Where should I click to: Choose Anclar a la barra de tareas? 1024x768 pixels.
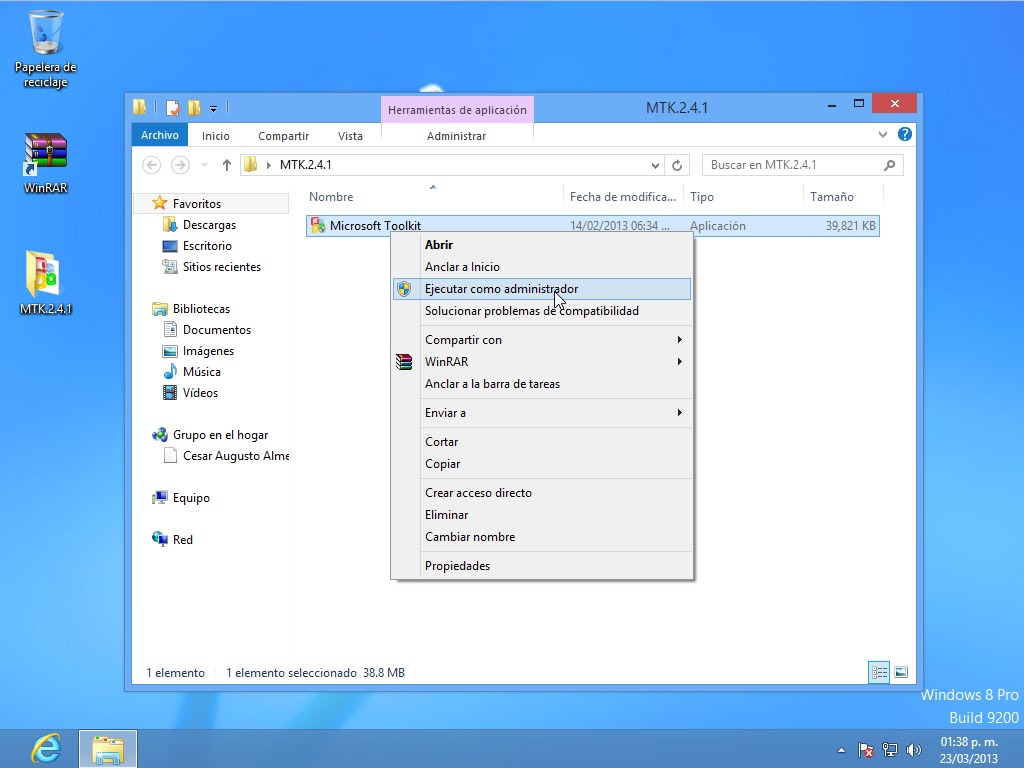pos(542,384)
